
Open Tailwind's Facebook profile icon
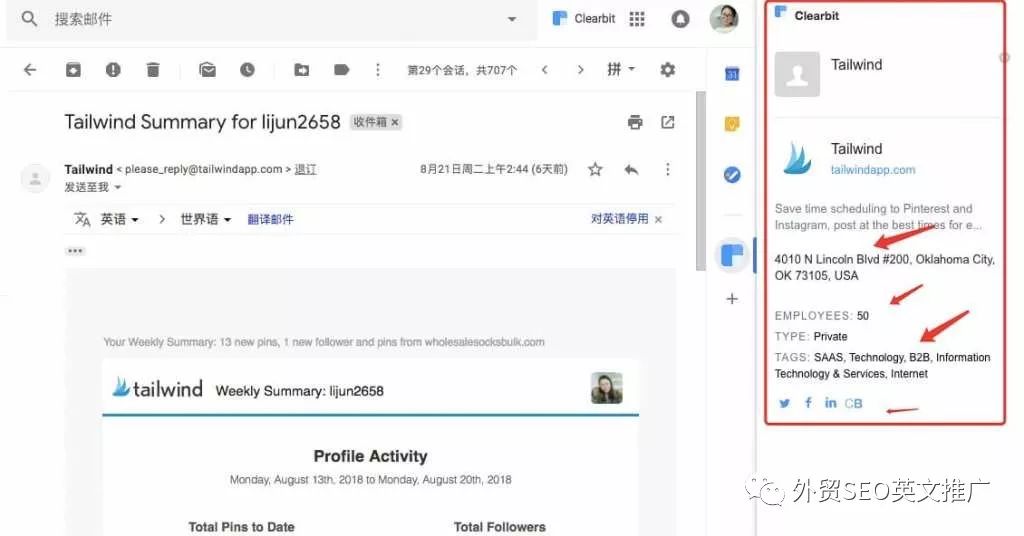[x=808, y=403]
